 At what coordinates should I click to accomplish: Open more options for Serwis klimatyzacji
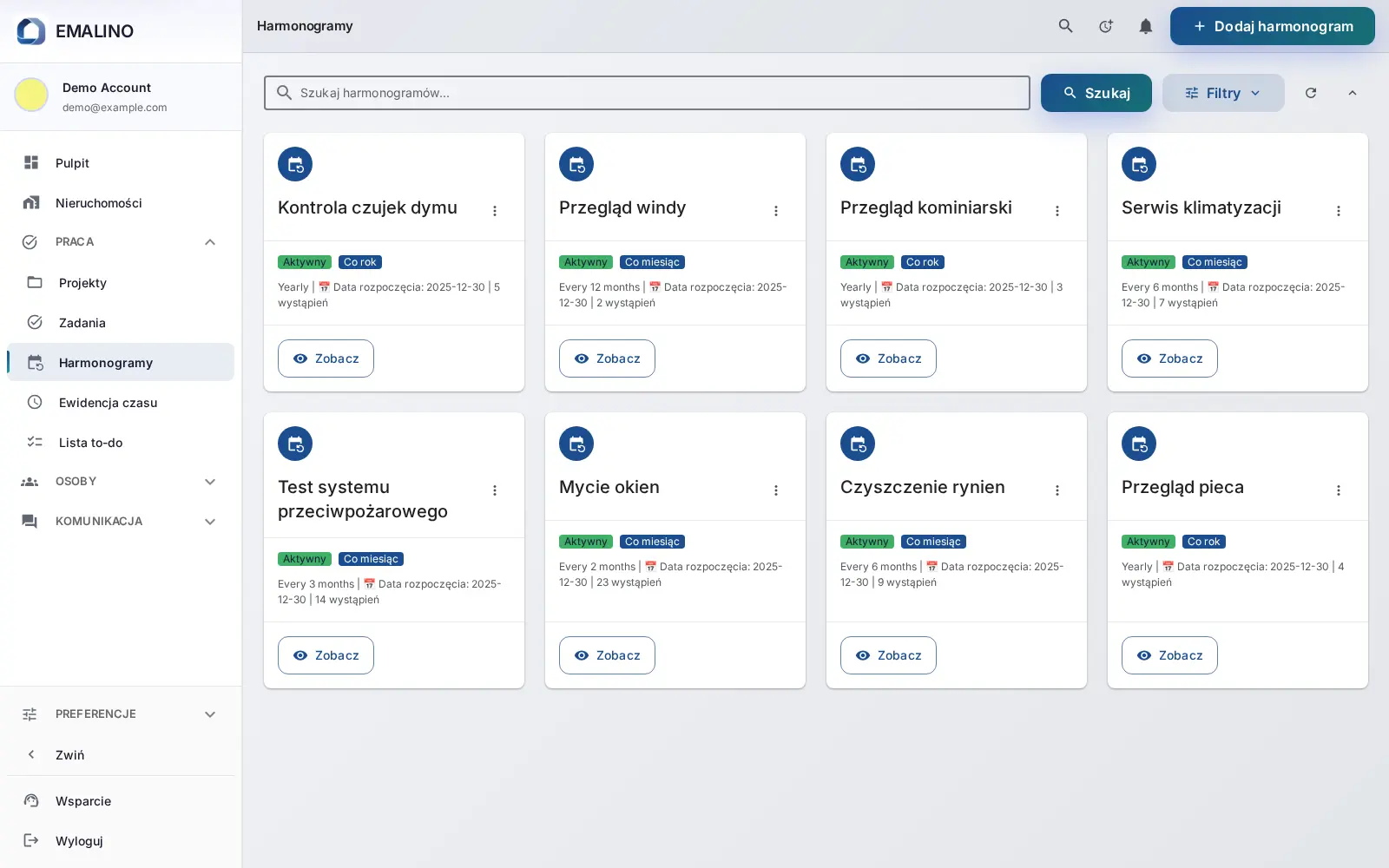pyautogui.click(x=1339, y=211)
